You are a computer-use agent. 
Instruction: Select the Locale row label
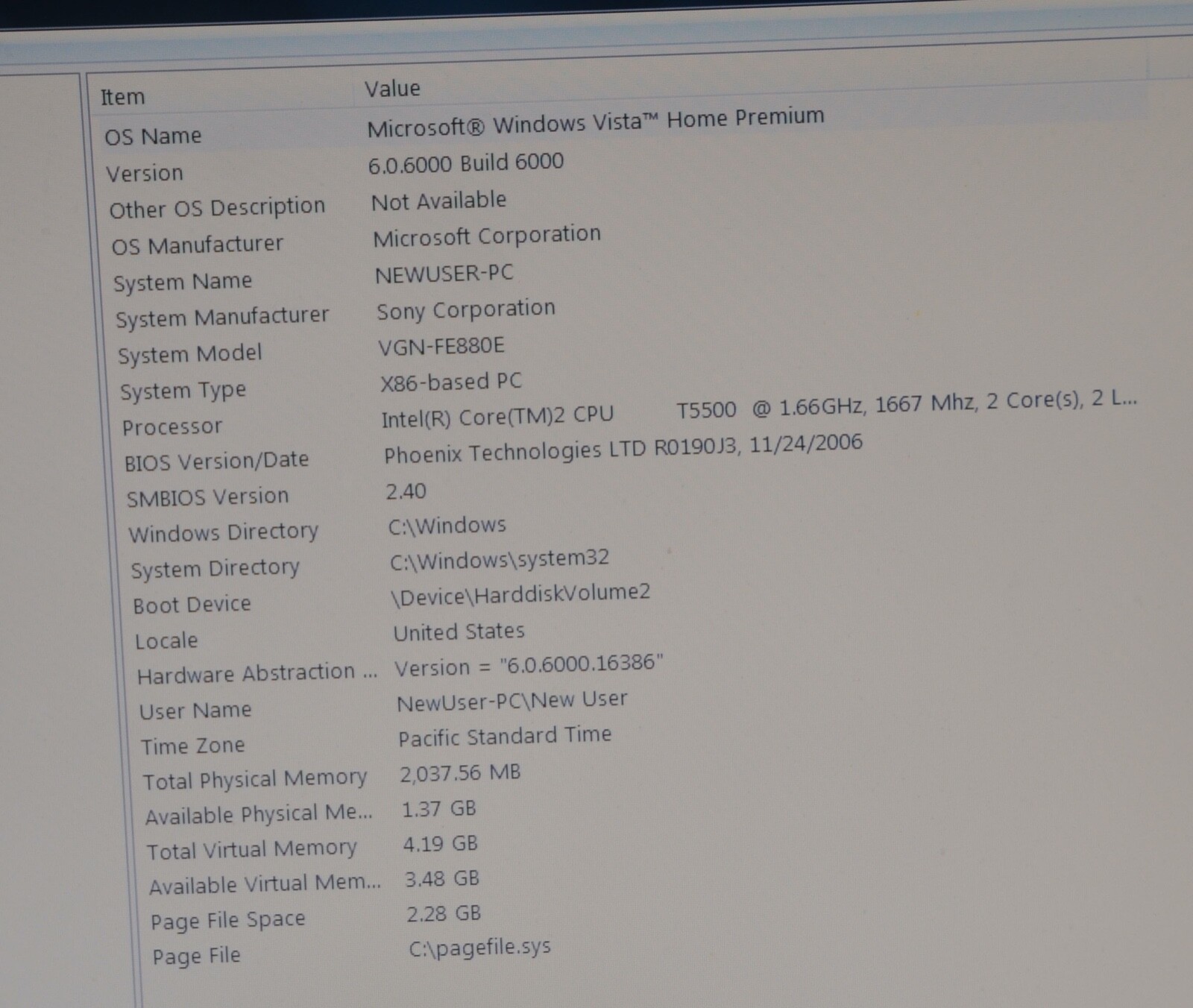point(166,641)
